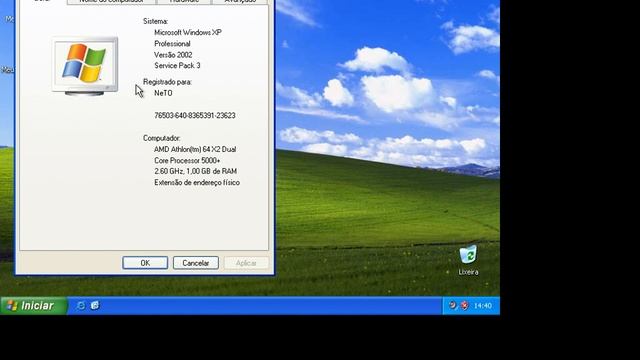Click the "Core Processor 5000+" line
Viewport: 640px width, 360px height.
coord(187,160)
